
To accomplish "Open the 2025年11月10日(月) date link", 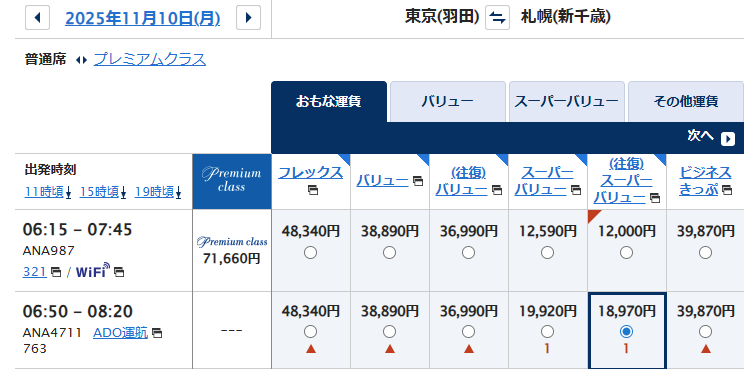I will pos(143,18).
